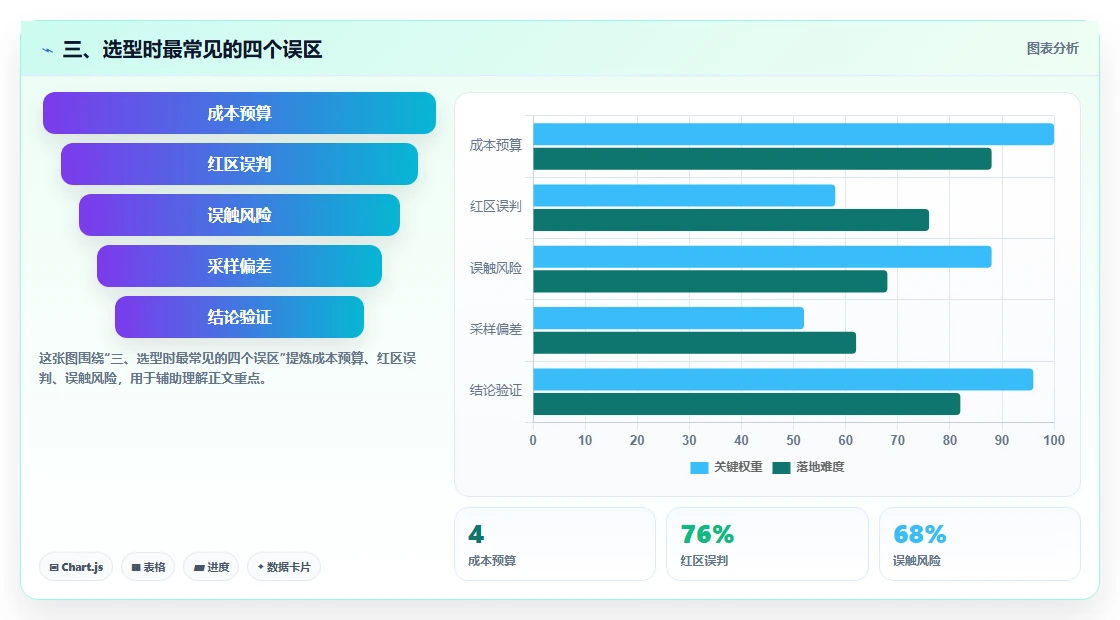Select the 成本预算 funnel stage
1120x620 pixels.
(239, 113)
